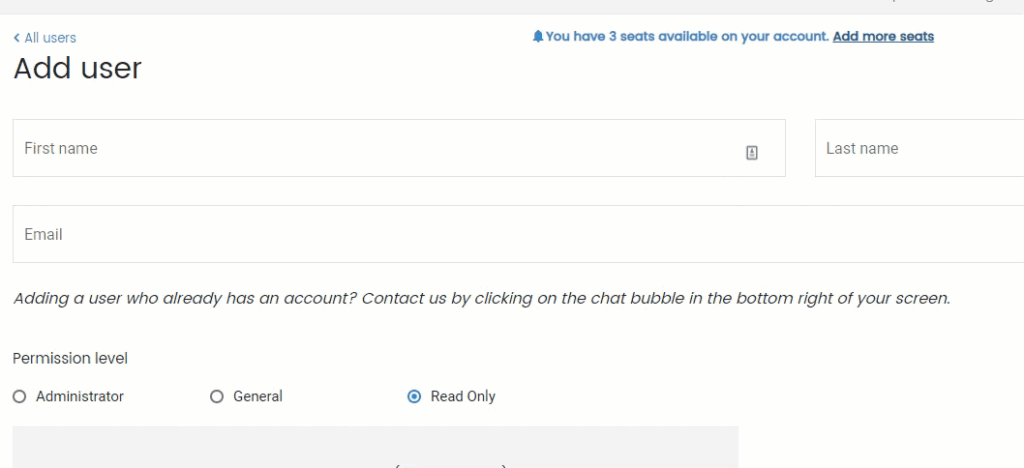Image resolution: width=1024 pixels, height=468 pixels.
Task: Click the italic existing-account help text
Action: tap(481, 298)
